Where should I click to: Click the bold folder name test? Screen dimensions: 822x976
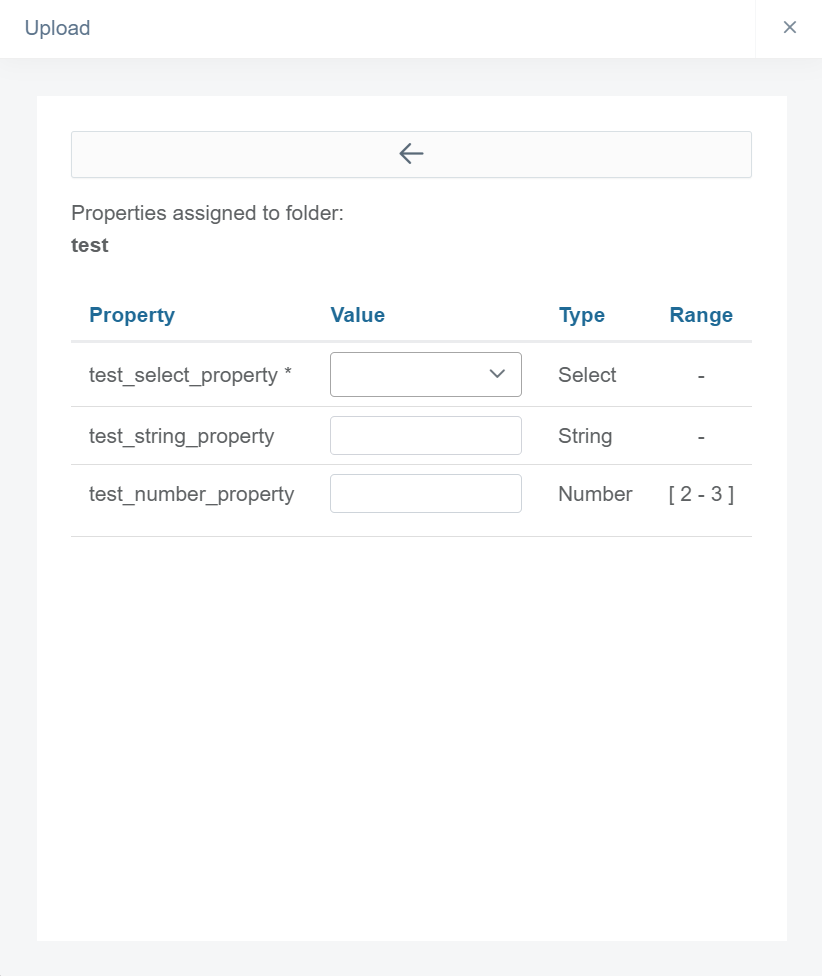coord(90,245)
